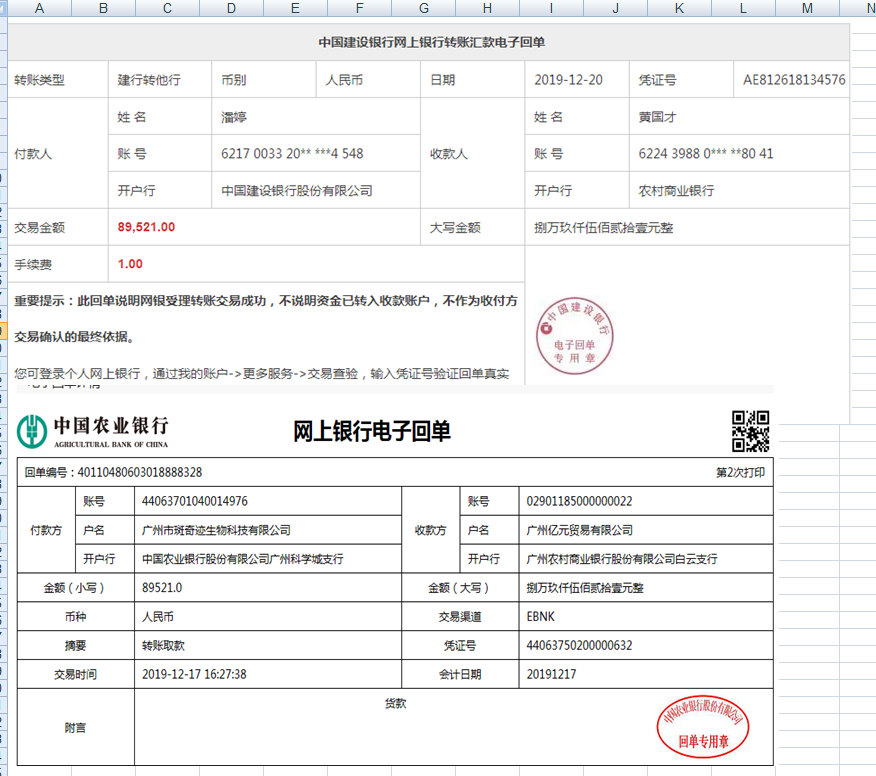Click the payer name 潘婷 cell
876x776 pixels.
point(234,117)
